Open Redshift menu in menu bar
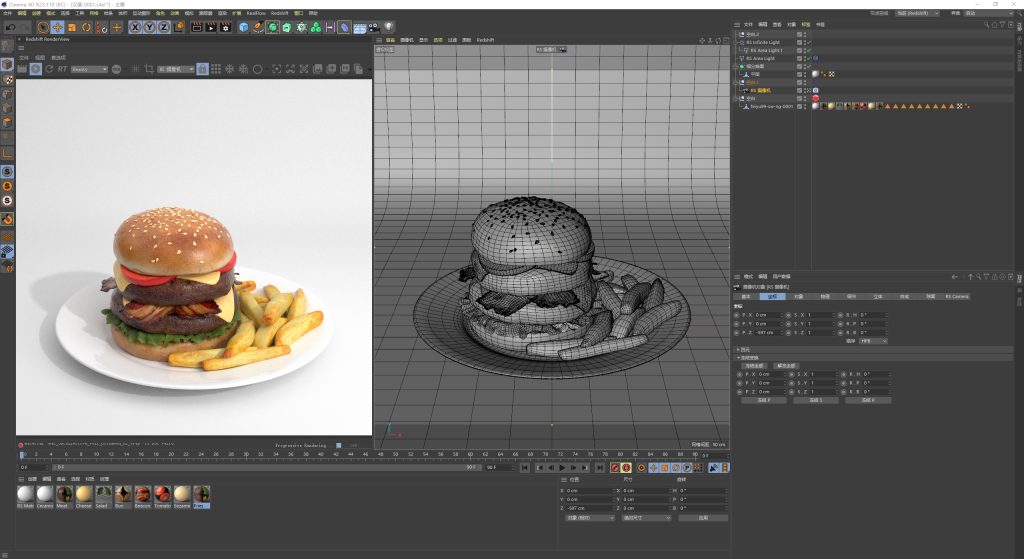 (280, 13)
